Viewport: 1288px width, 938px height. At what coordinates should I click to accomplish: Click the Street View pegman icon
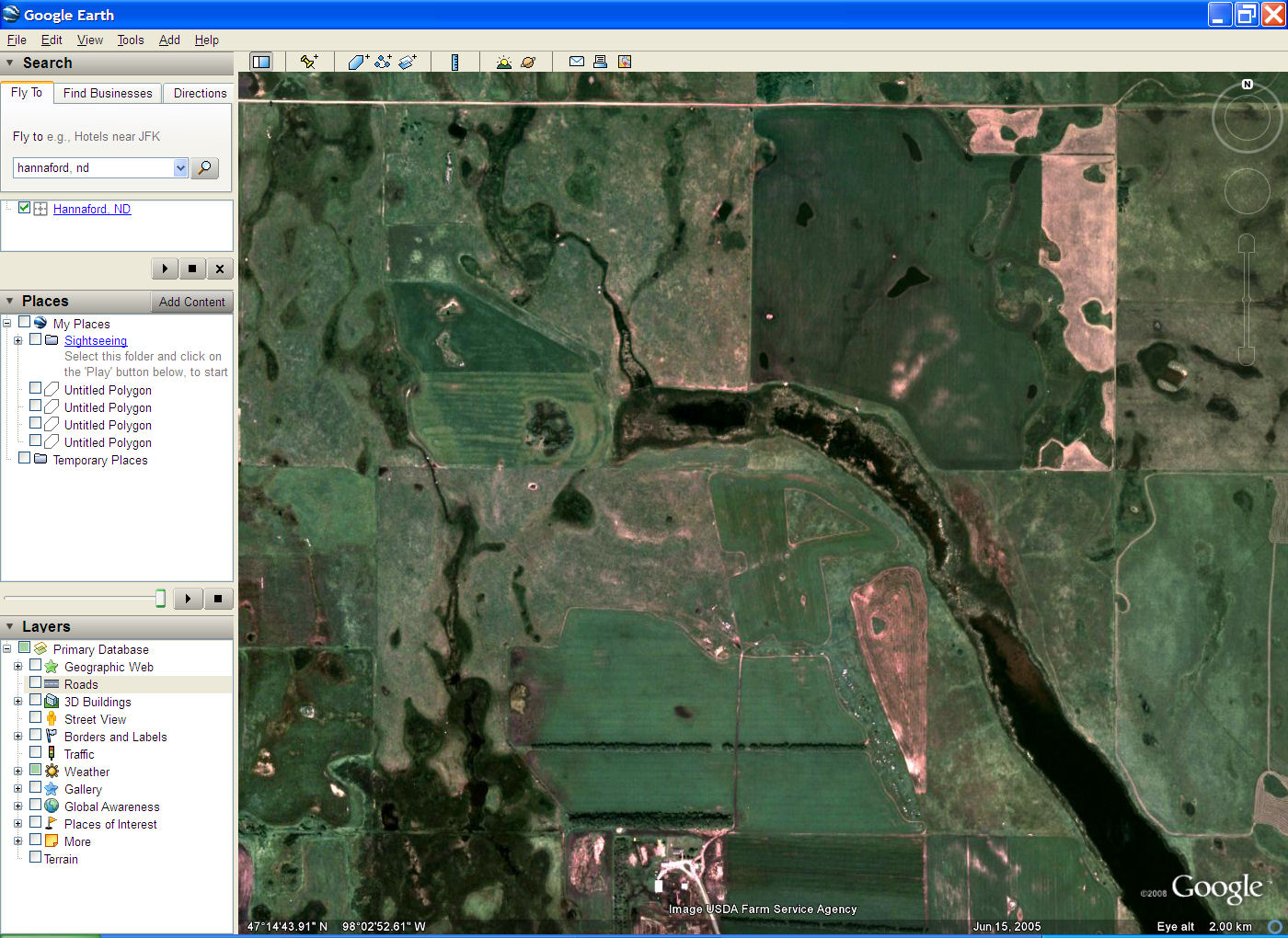coord(52,718)
